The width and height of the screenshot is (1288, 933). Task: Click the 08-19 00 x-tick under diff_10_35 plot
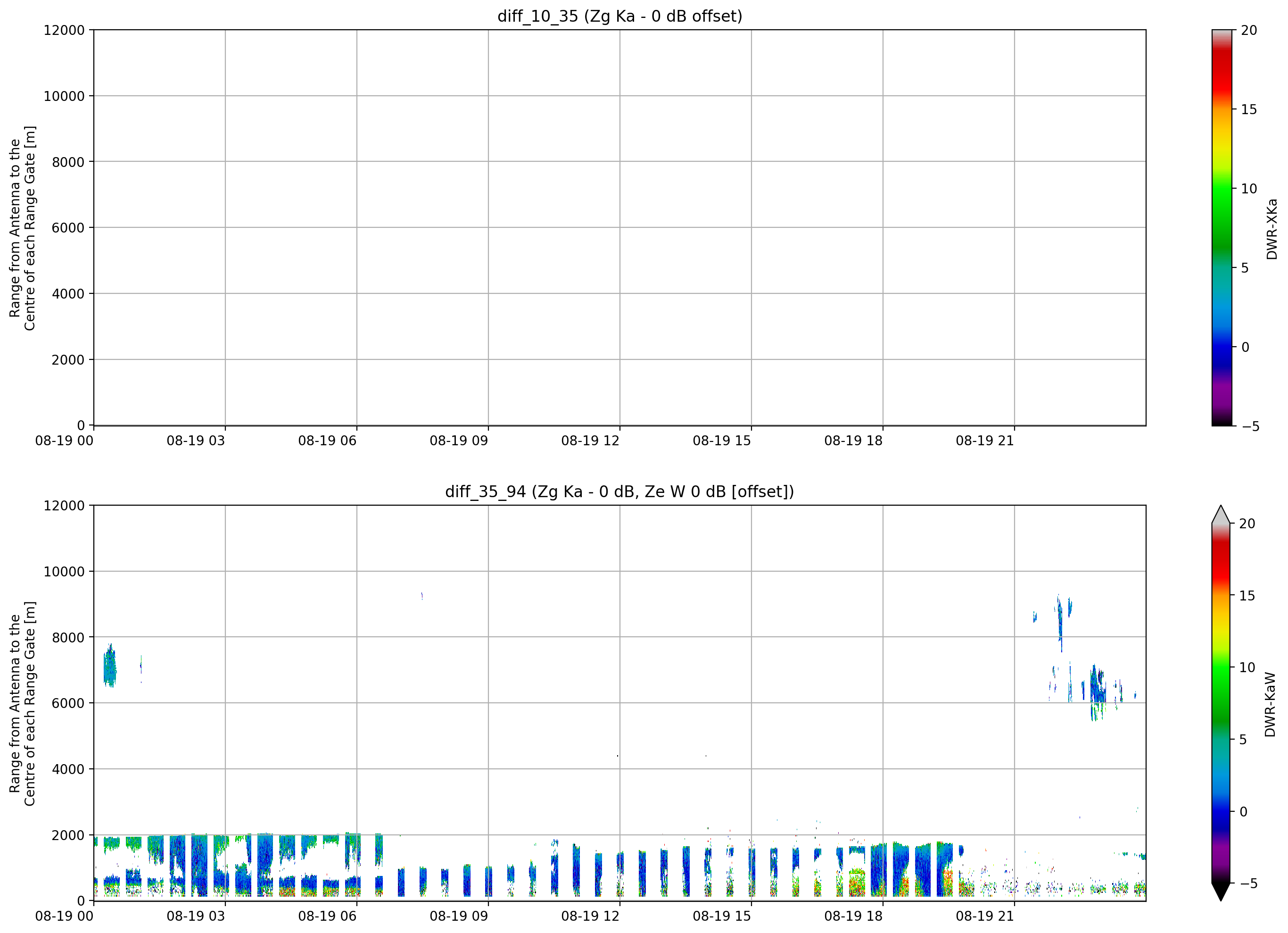point(64,441)
